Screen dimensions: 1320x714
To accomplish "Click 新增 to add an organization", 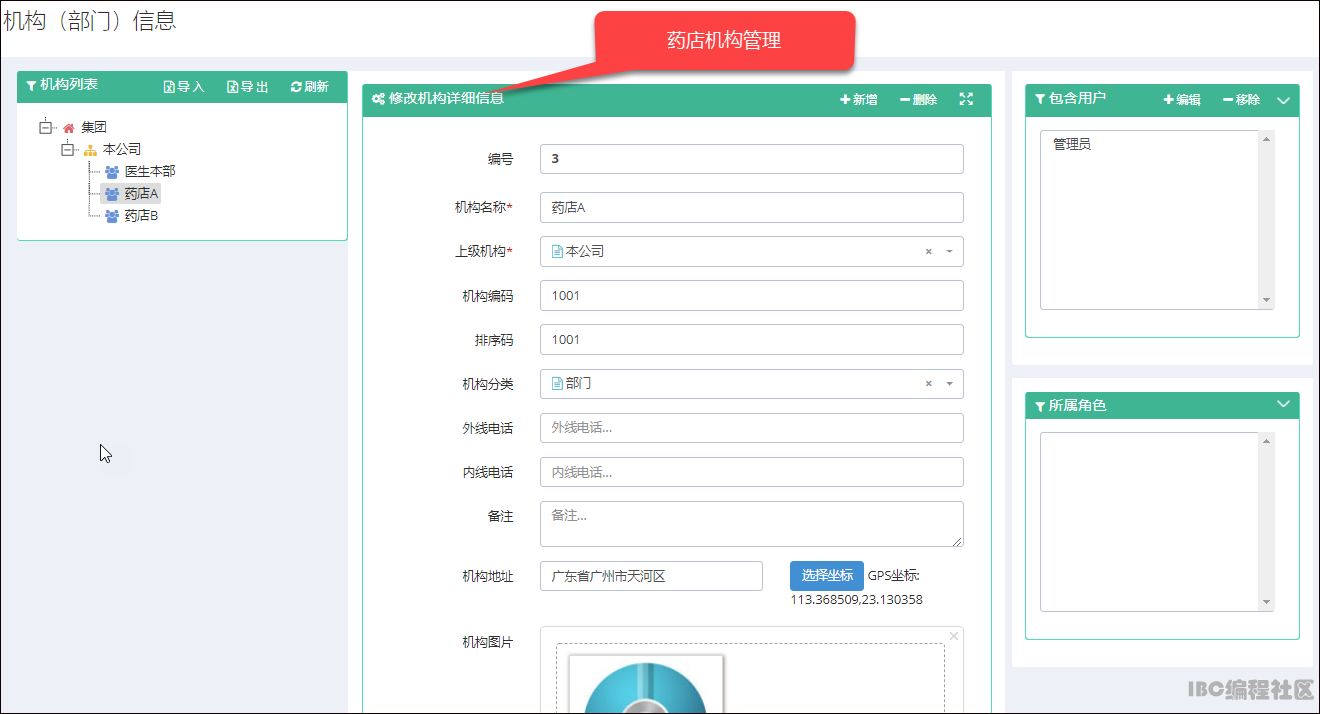I will point(859,100).
